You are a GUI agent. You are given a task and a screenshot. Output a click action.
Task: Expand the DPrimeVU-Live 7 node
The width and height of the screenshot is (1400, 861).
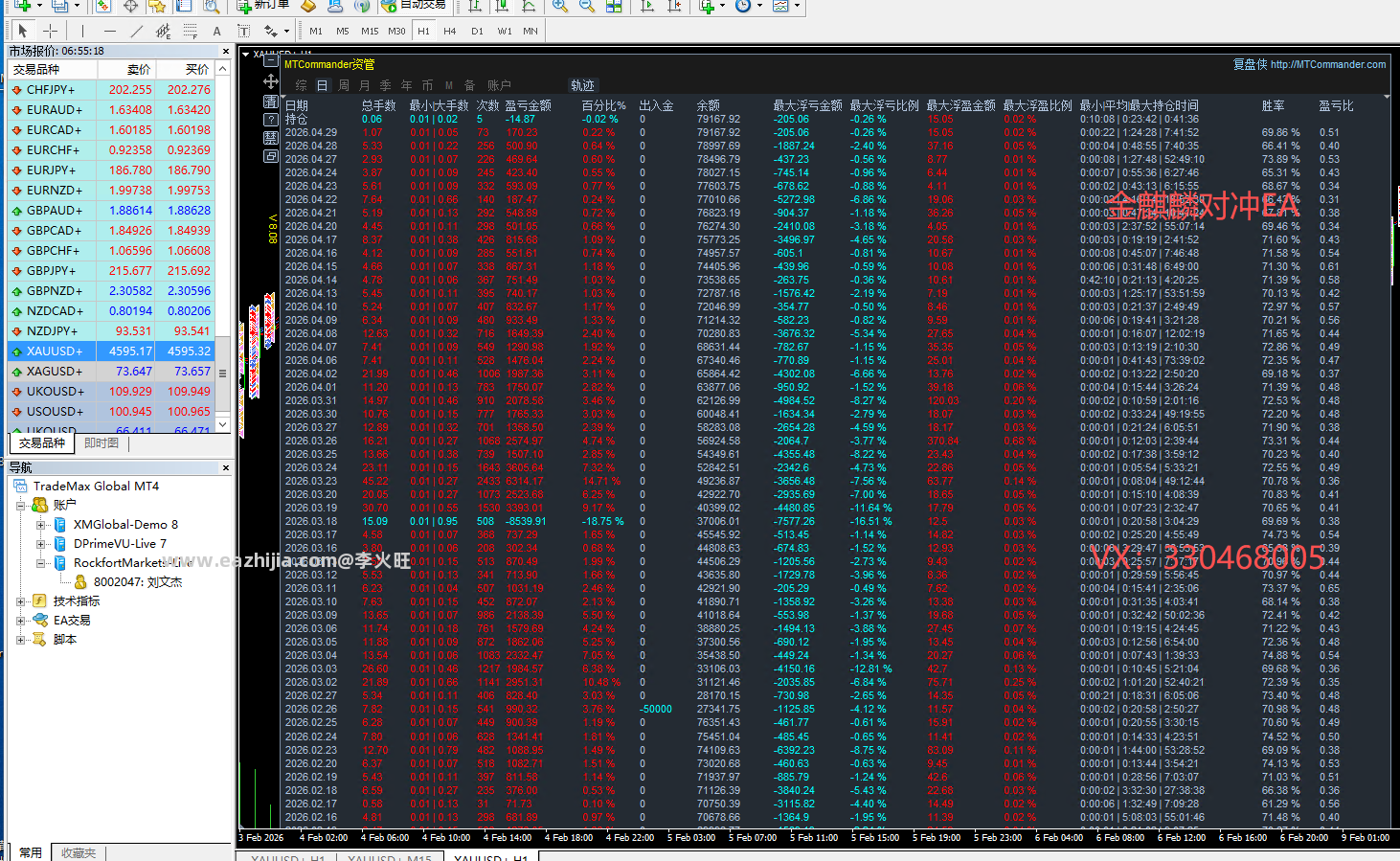click(40, 543)
